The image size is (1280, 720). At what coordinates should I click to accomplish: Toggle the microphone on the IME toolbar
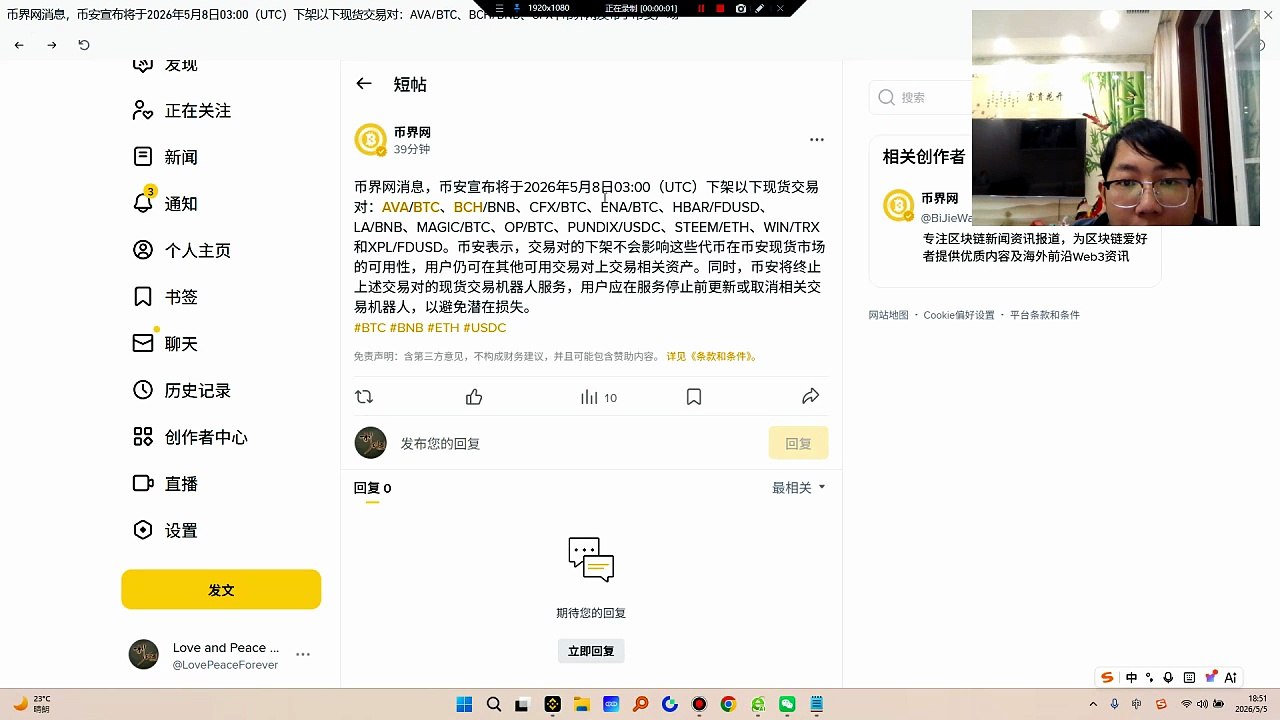click(x=1168, y=678)
